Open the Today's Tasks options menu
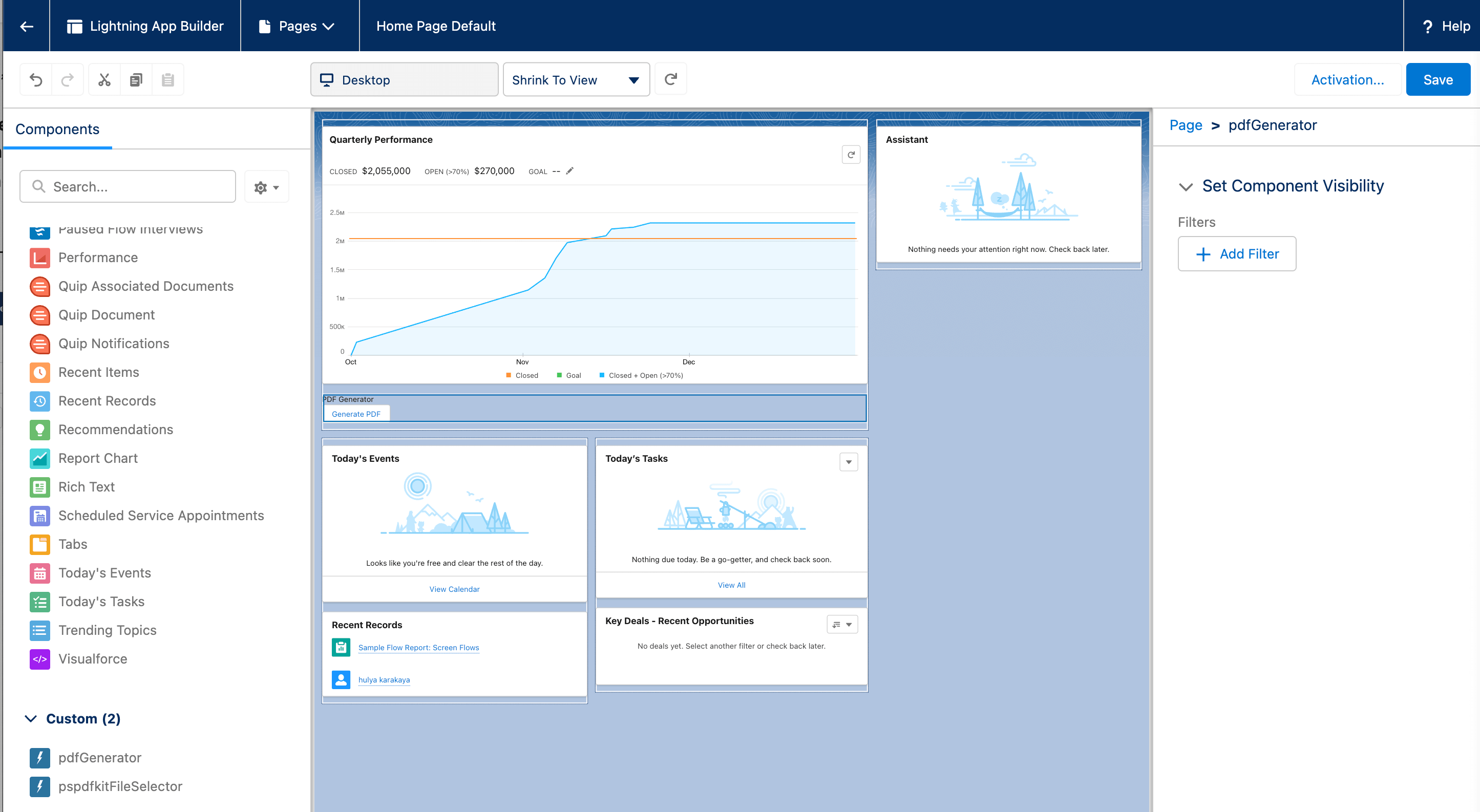 tap(849, 461)
